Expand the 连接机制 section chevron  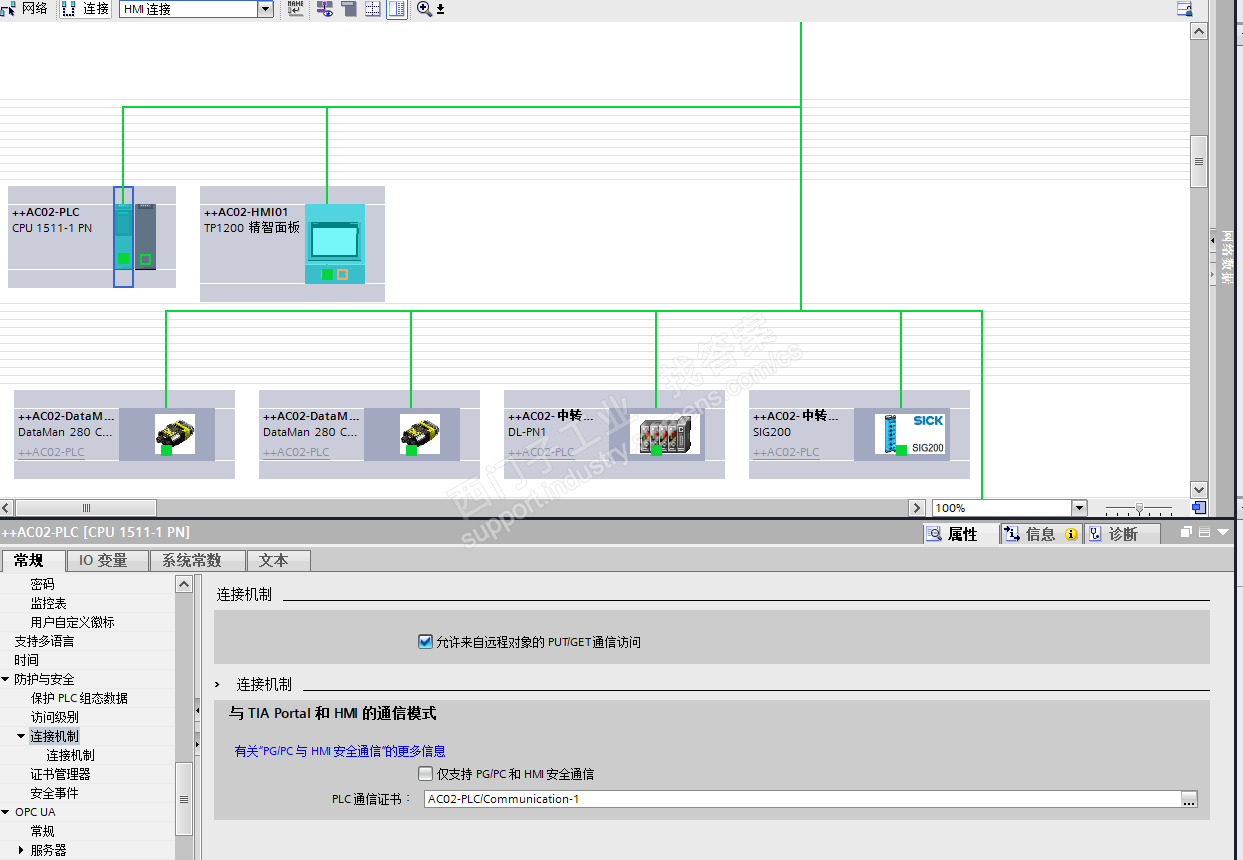pos(218,685)
